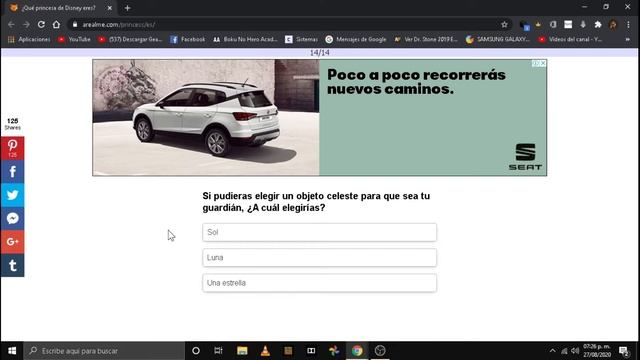
Task: Click the 'Escribe aquí para buscar' search box
Action: pyautogui.click(x=104, y=351)
